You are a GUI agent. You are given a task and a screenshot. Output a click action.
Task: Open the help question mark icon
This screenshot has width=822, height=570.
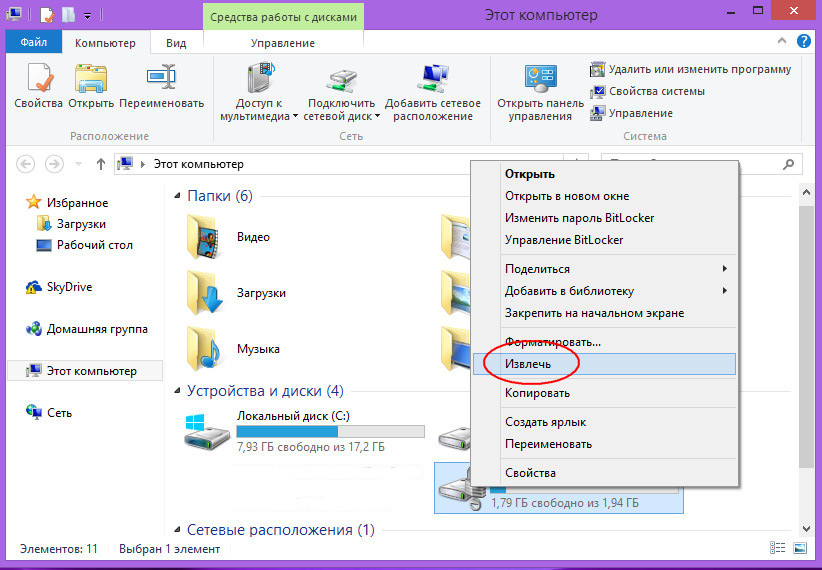click(x=804, y=41)
